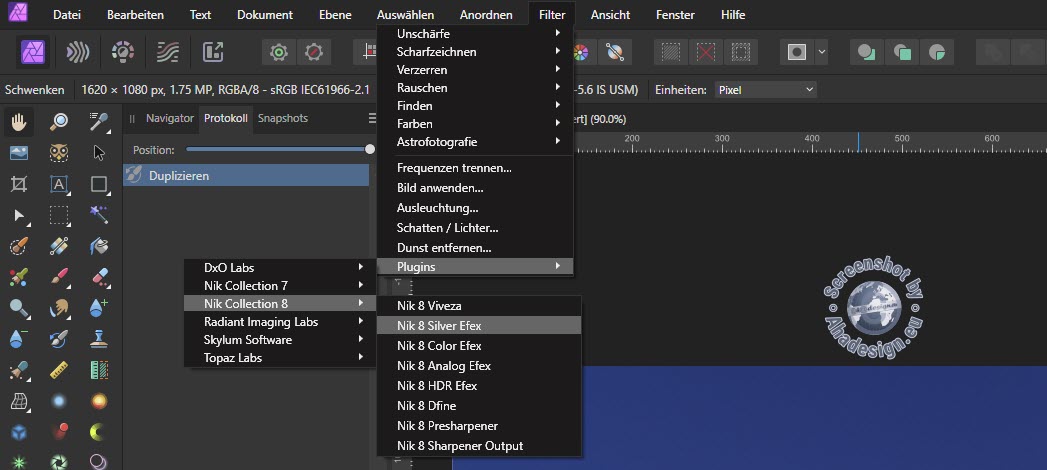This screenshot has width=1047, height=470.
Task: Select the Color Picker eyedropper tool
Action: click(x=99, y=122)
